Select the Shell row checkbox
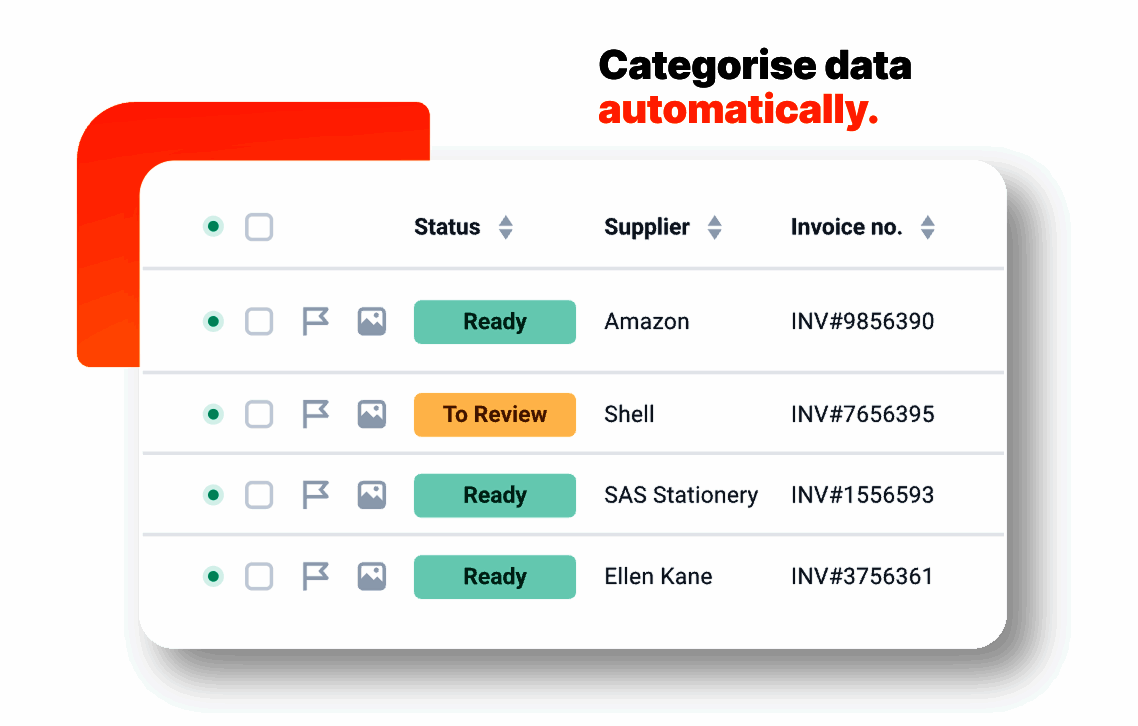The image size is (1138, 726). 259,413
